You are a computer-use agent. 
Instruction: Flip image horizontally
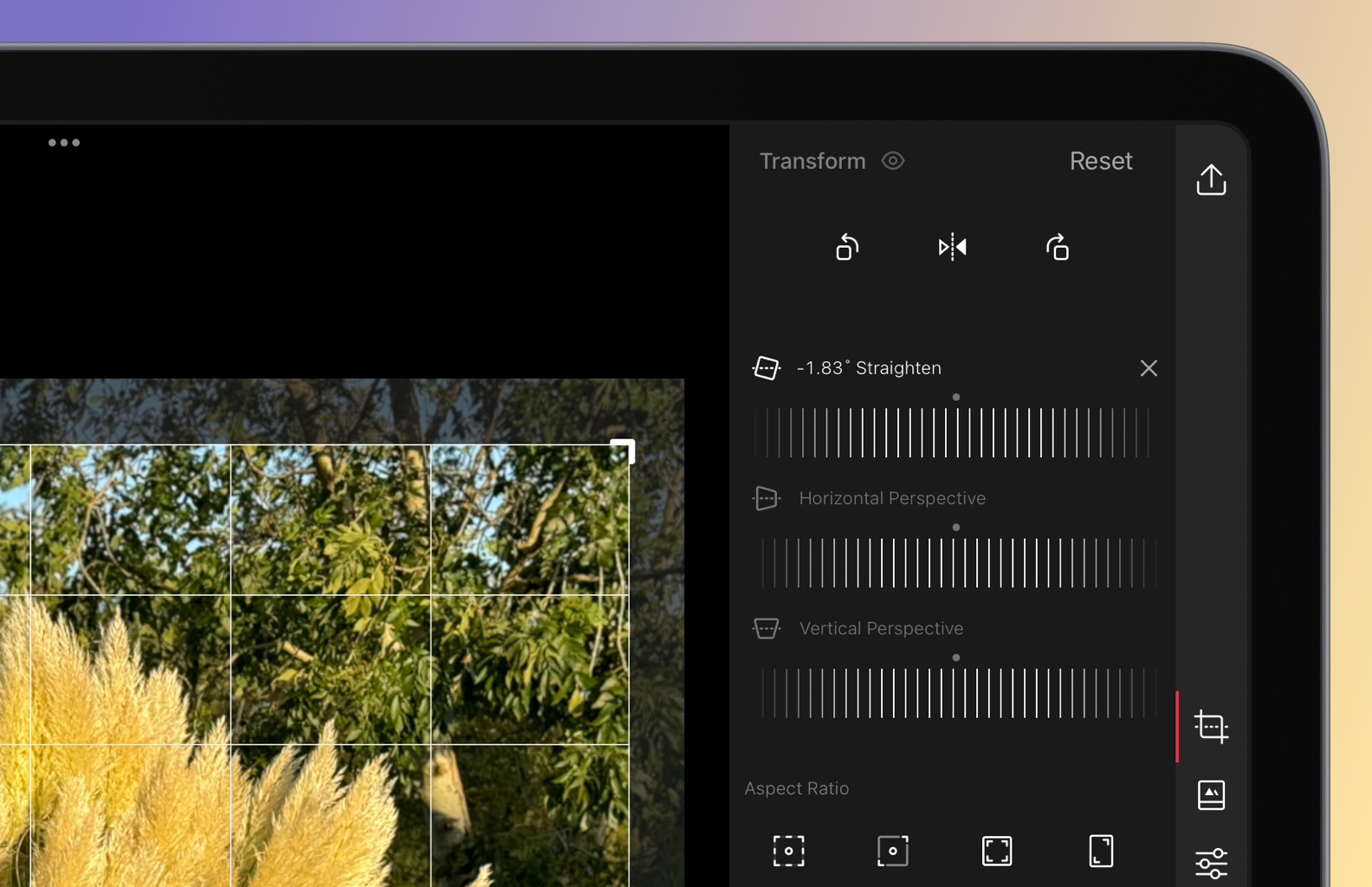click(952, 247)
